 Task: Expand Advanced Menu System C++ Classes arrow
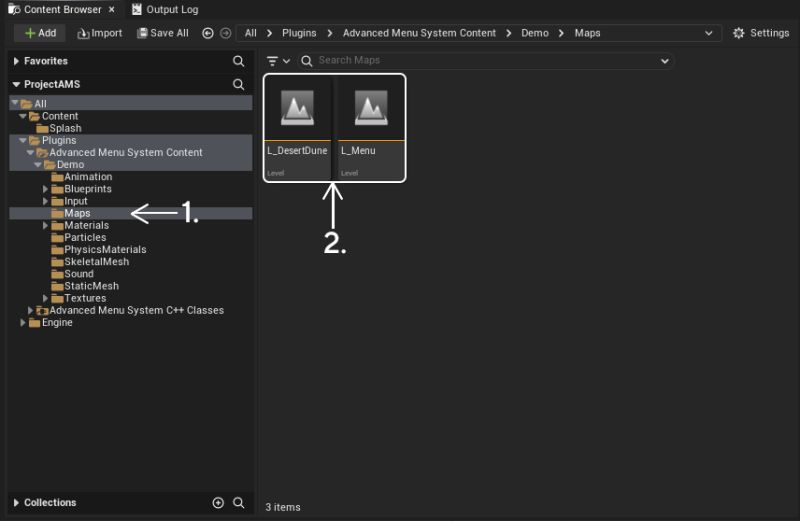[x=30, y=310]
